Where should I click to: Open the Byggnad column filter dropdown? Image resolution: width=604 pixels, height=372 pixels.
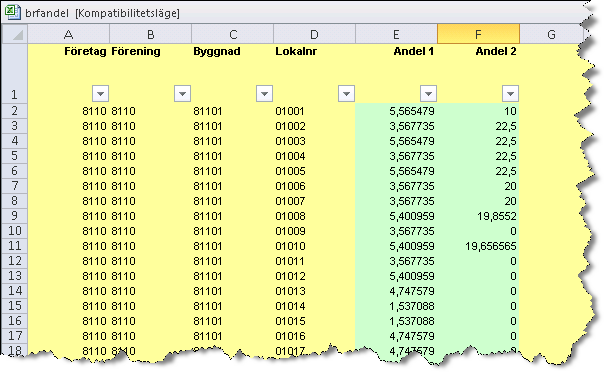click(265, 94)
